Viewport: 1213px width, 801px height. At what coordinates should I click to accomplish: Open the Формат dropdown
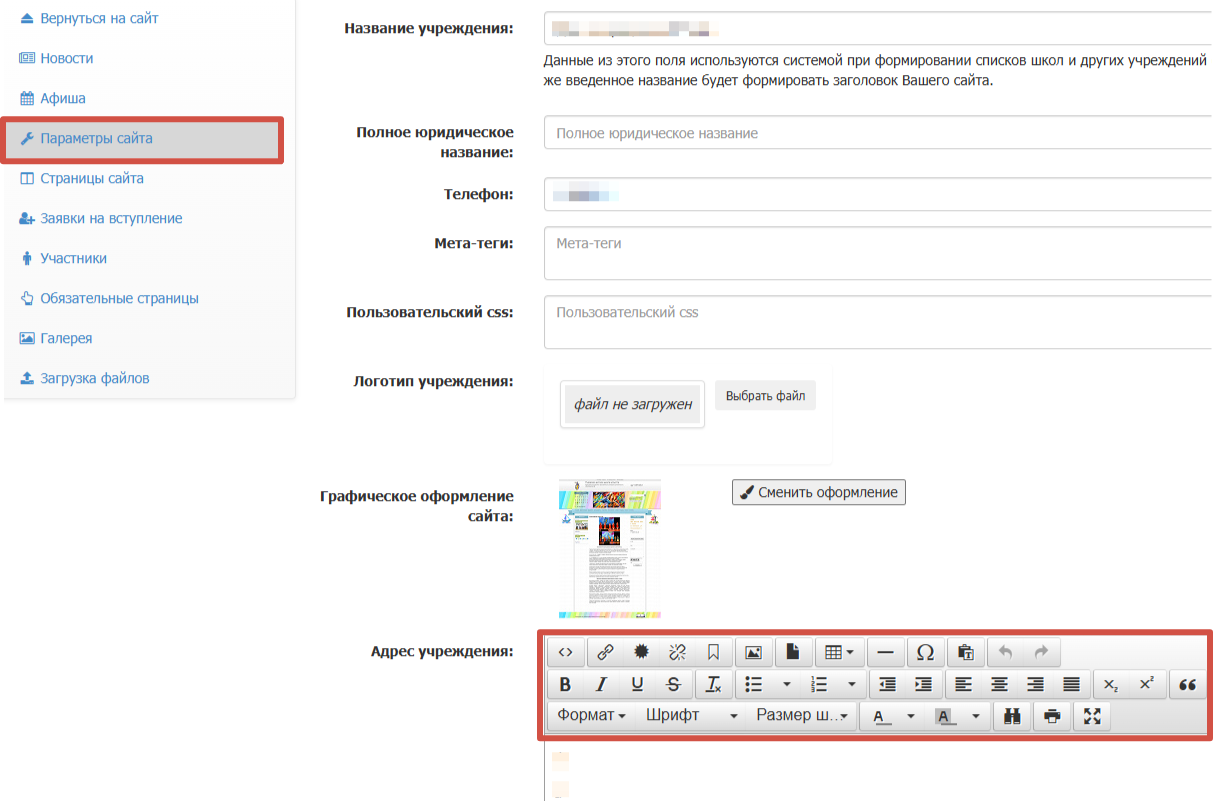coord(591,716)
